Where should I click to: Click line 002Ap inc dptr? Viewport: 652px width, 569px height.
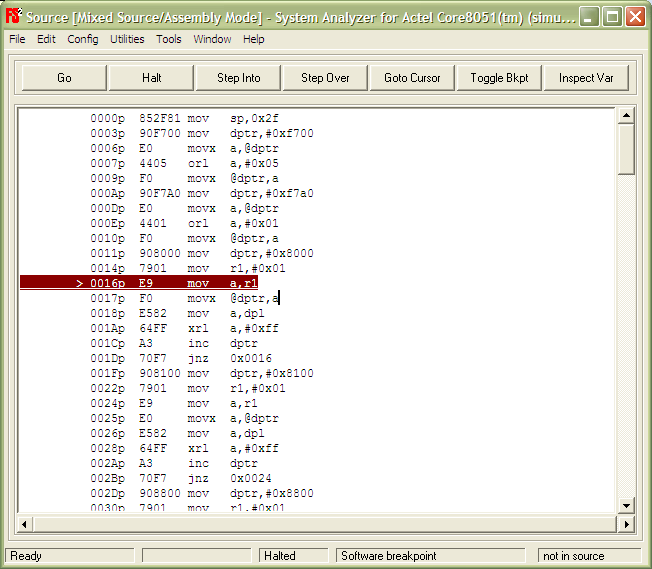(x=174, y=463)
